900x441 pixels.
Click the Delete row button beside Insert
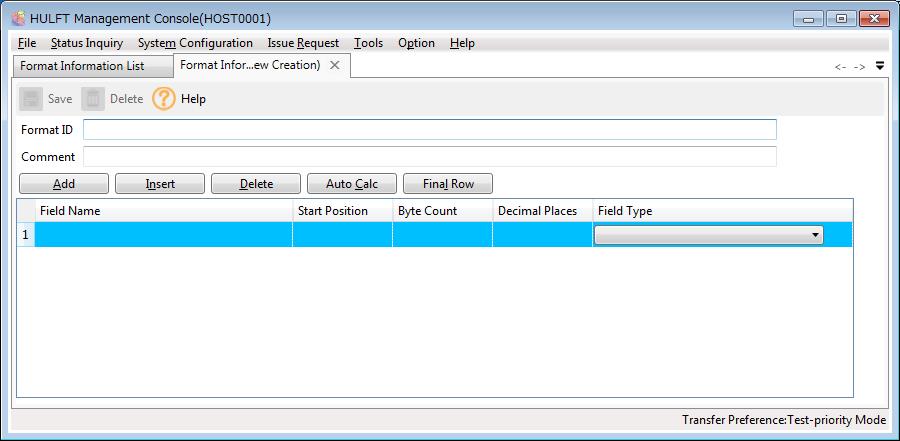point(256,184)
